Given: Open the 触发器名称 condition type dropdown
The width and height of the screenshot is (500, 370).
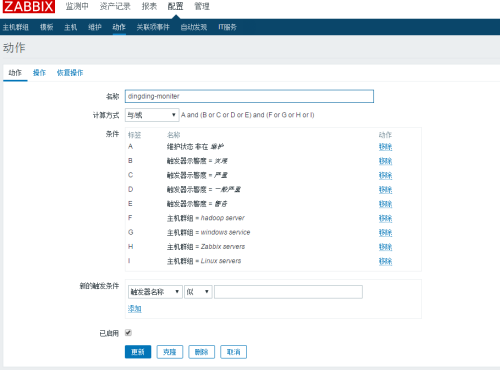Looking at the screenshot, I should [x=155, y=292].
